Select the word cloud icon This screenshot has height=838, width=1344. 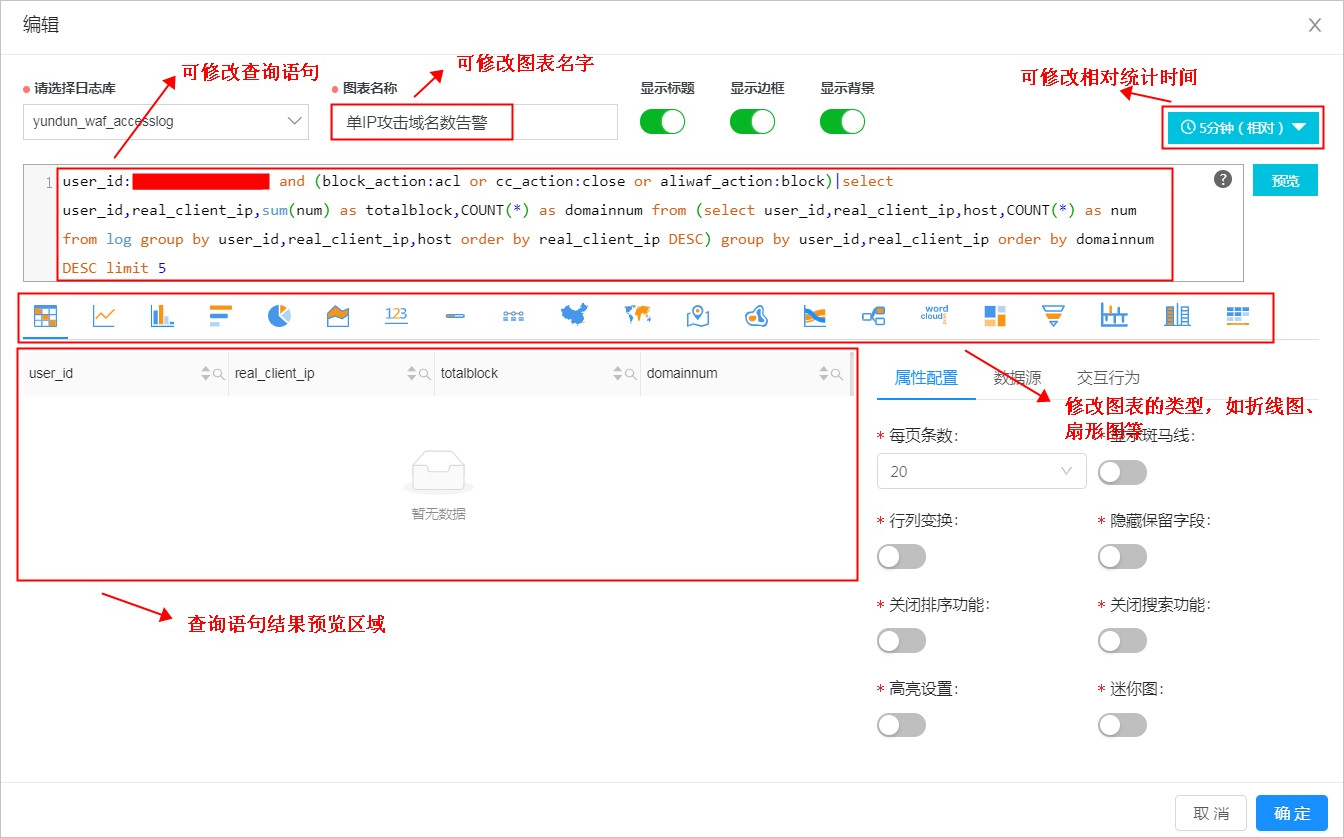[x=935, y=316]
